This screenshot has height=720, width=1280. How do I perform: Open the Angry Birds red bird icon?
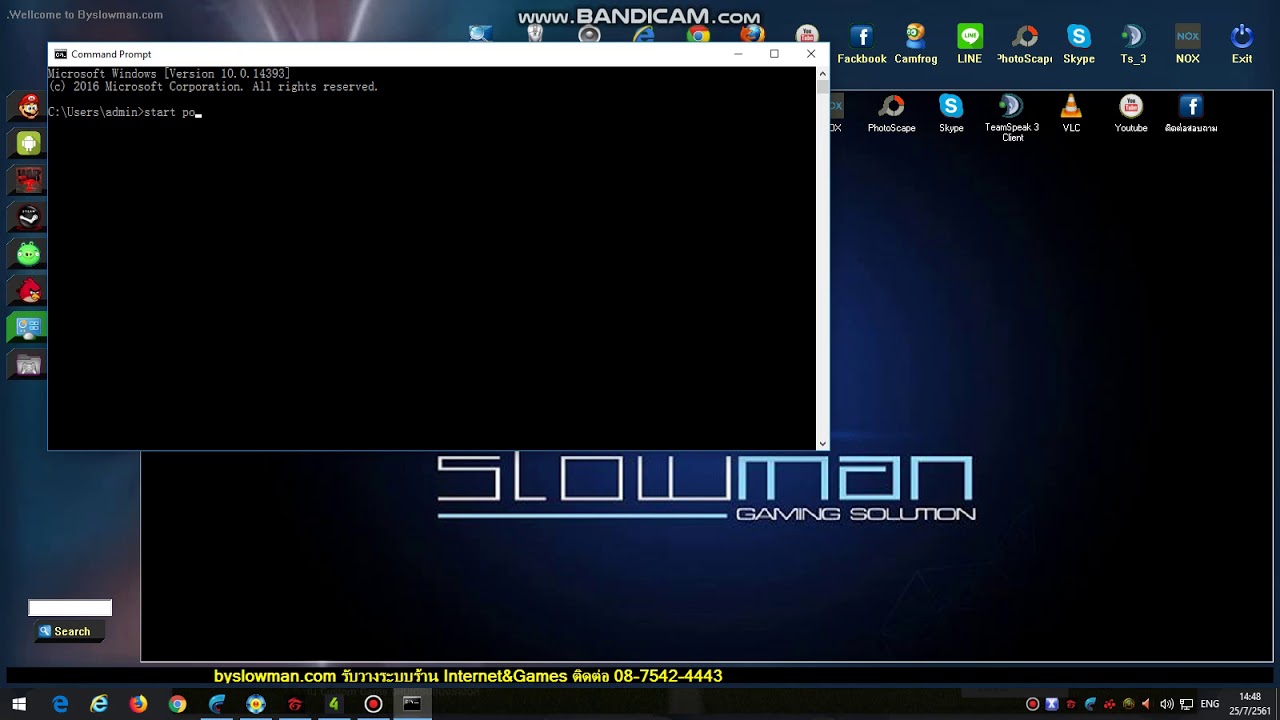point(29,291)
